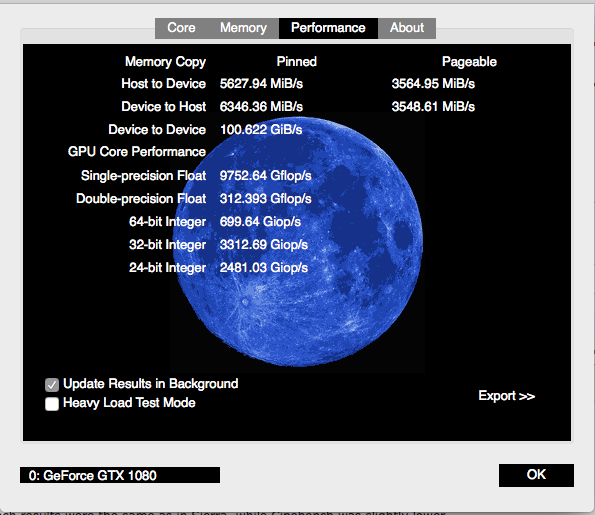Click the Memory Copy heading
595x515 pixels.
click(165, 62)
